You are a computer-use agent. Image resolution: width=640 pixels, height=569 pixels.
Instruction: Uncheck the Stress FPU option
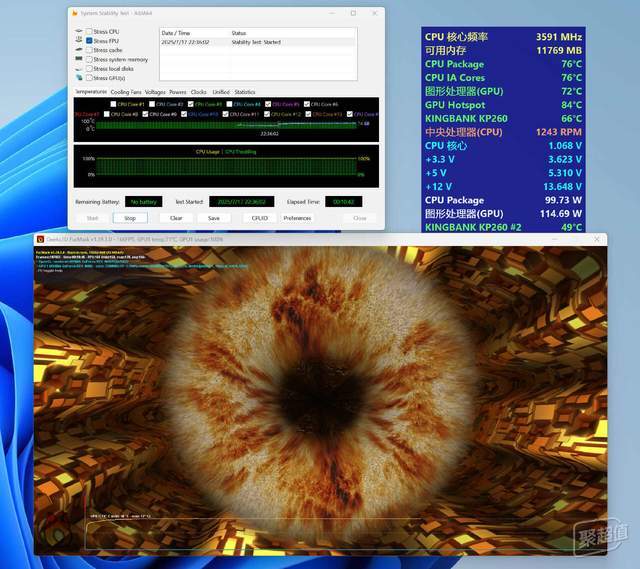tap(89, 40)
